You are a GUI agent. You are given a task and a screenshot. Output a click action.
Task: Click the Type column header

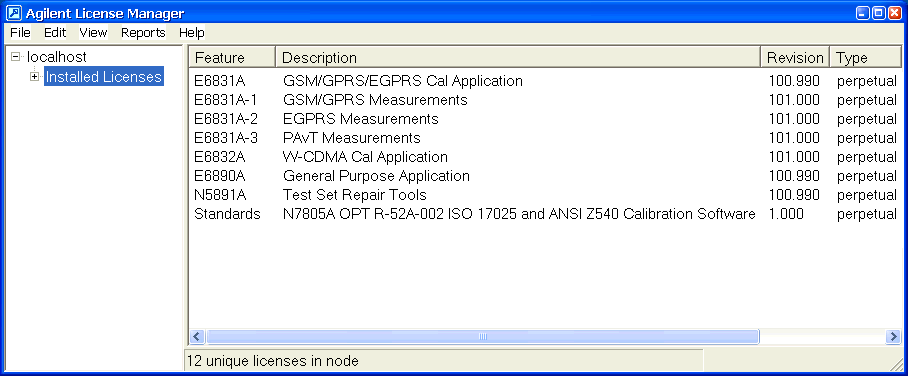866,57
